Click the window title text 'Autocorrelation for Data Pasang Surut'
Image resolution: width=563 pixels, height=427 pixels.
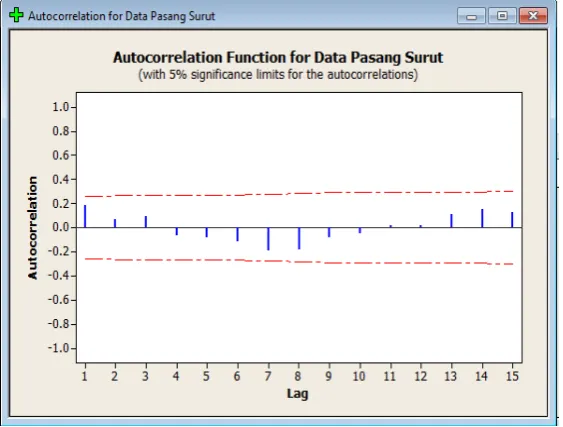pos(122,16)
